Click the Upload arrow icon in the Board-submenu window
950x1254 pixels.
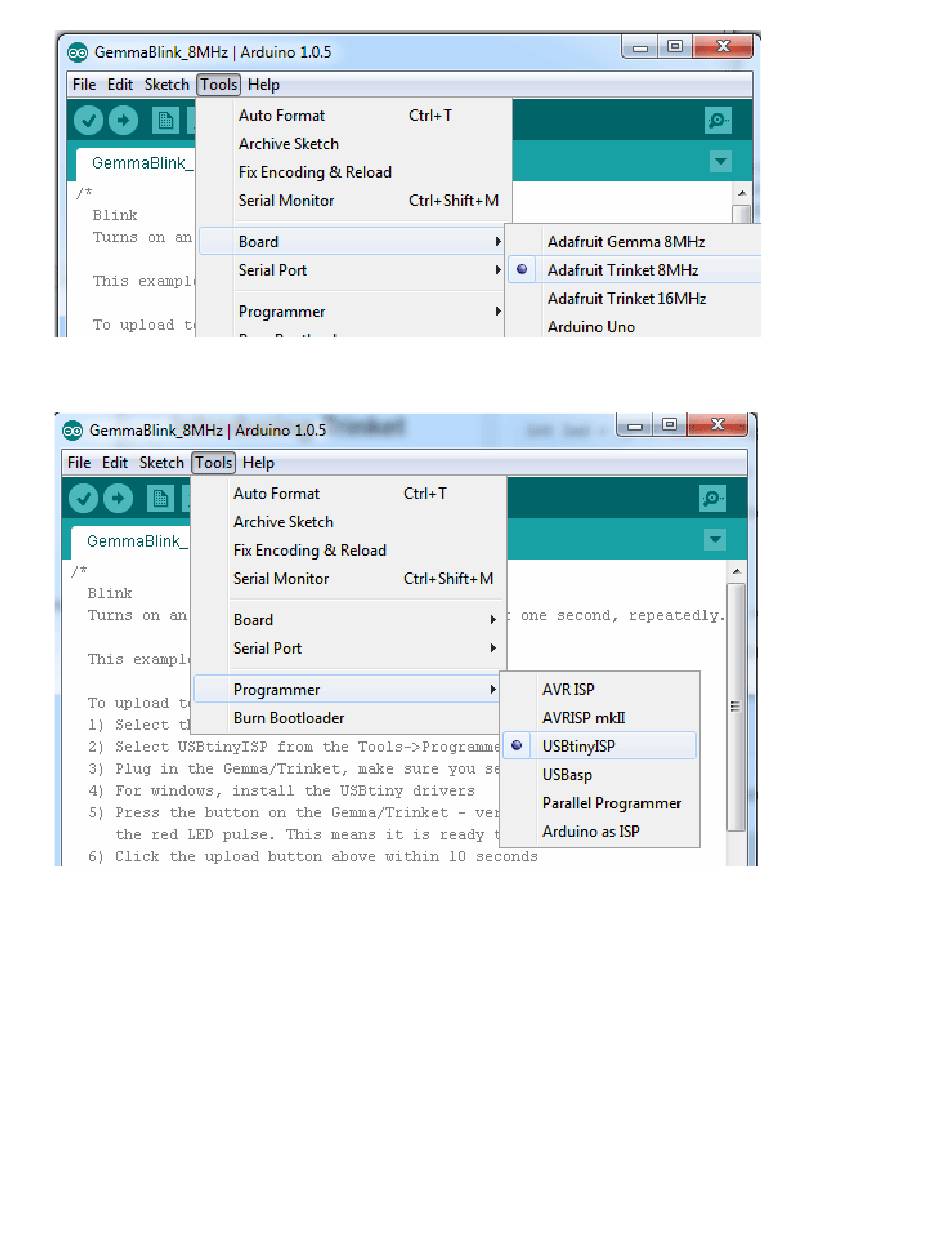pos(123,121)
